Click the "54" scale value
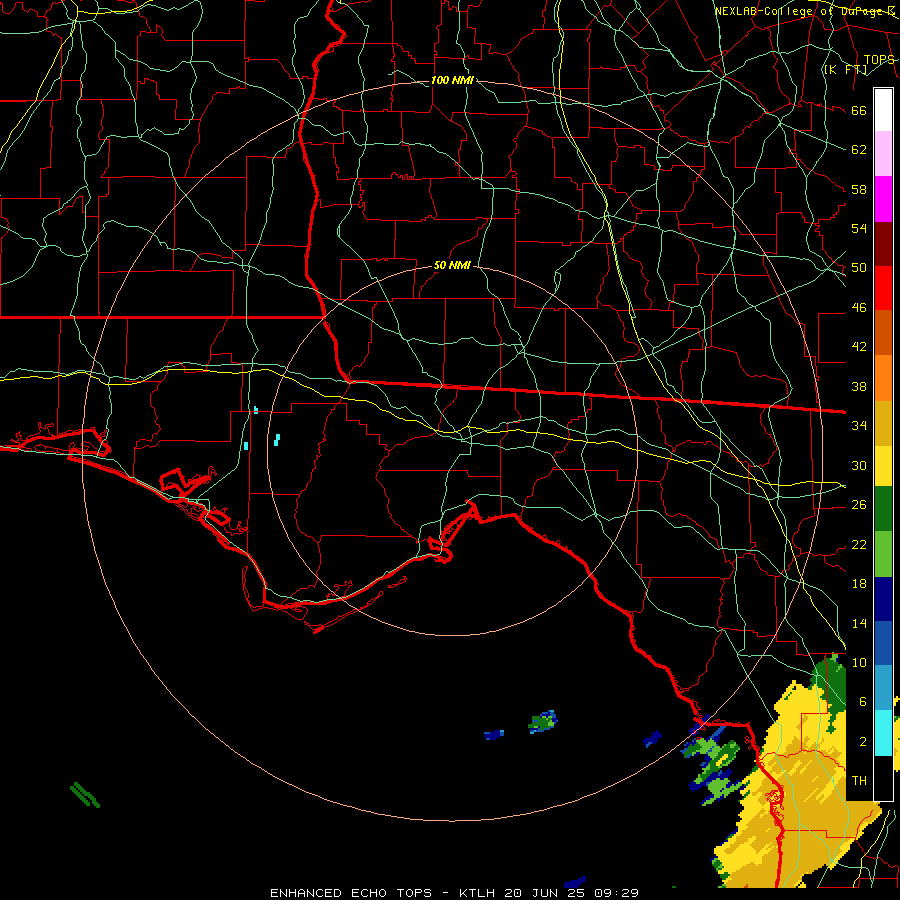900x900 pixels. (859, 228)
